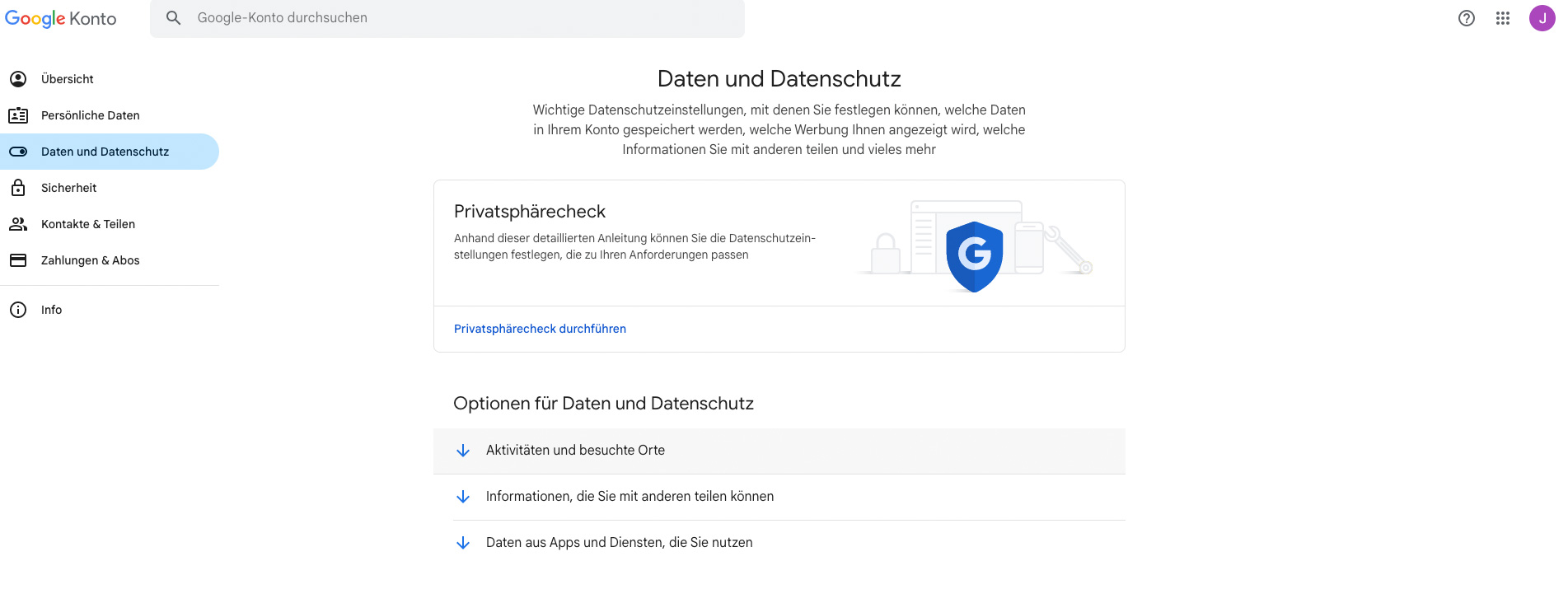Open the help question mark icon
The height and width of the screenshot is (589, 1568).
[1467, 18]
